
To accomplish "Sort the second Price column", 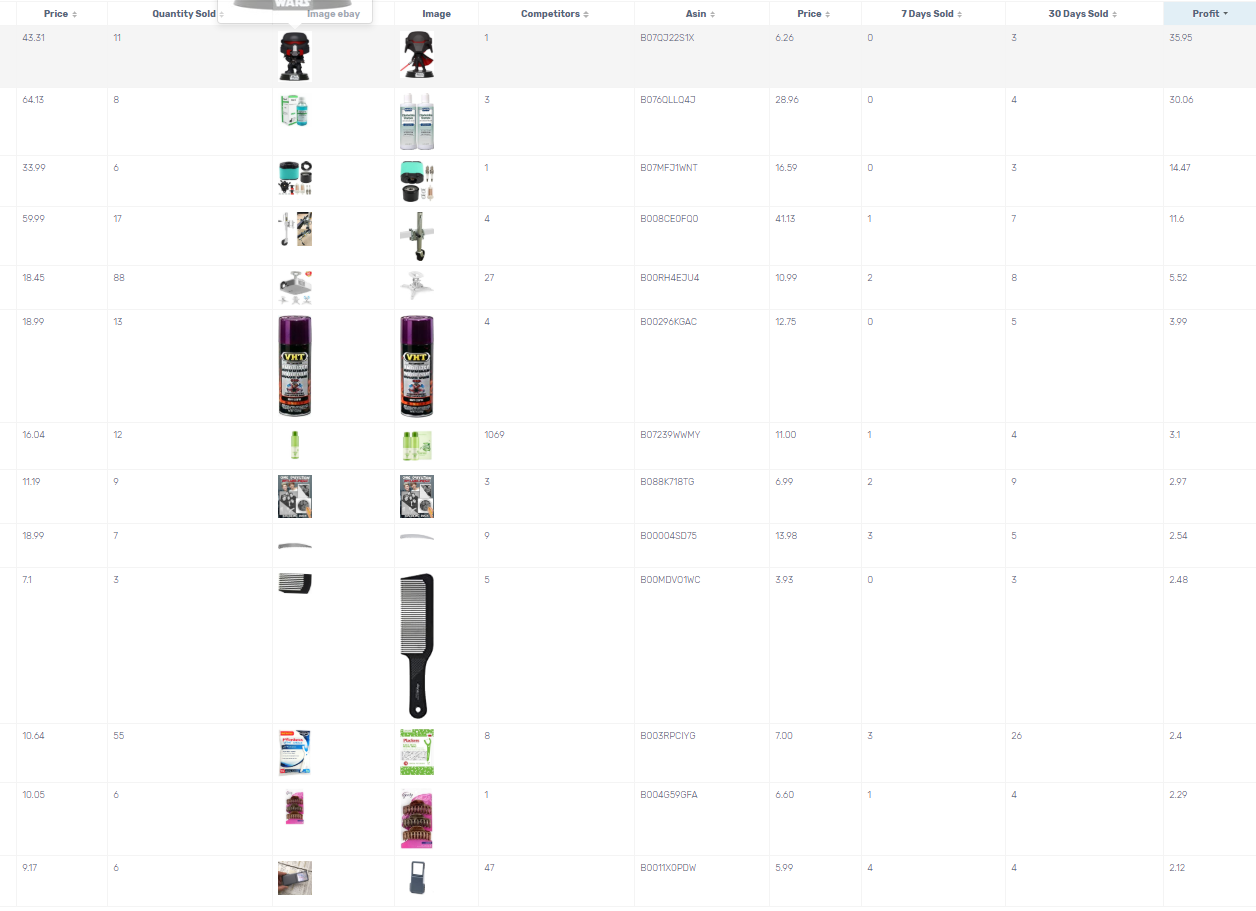I will pyautogui.click(x=815, y=14).
